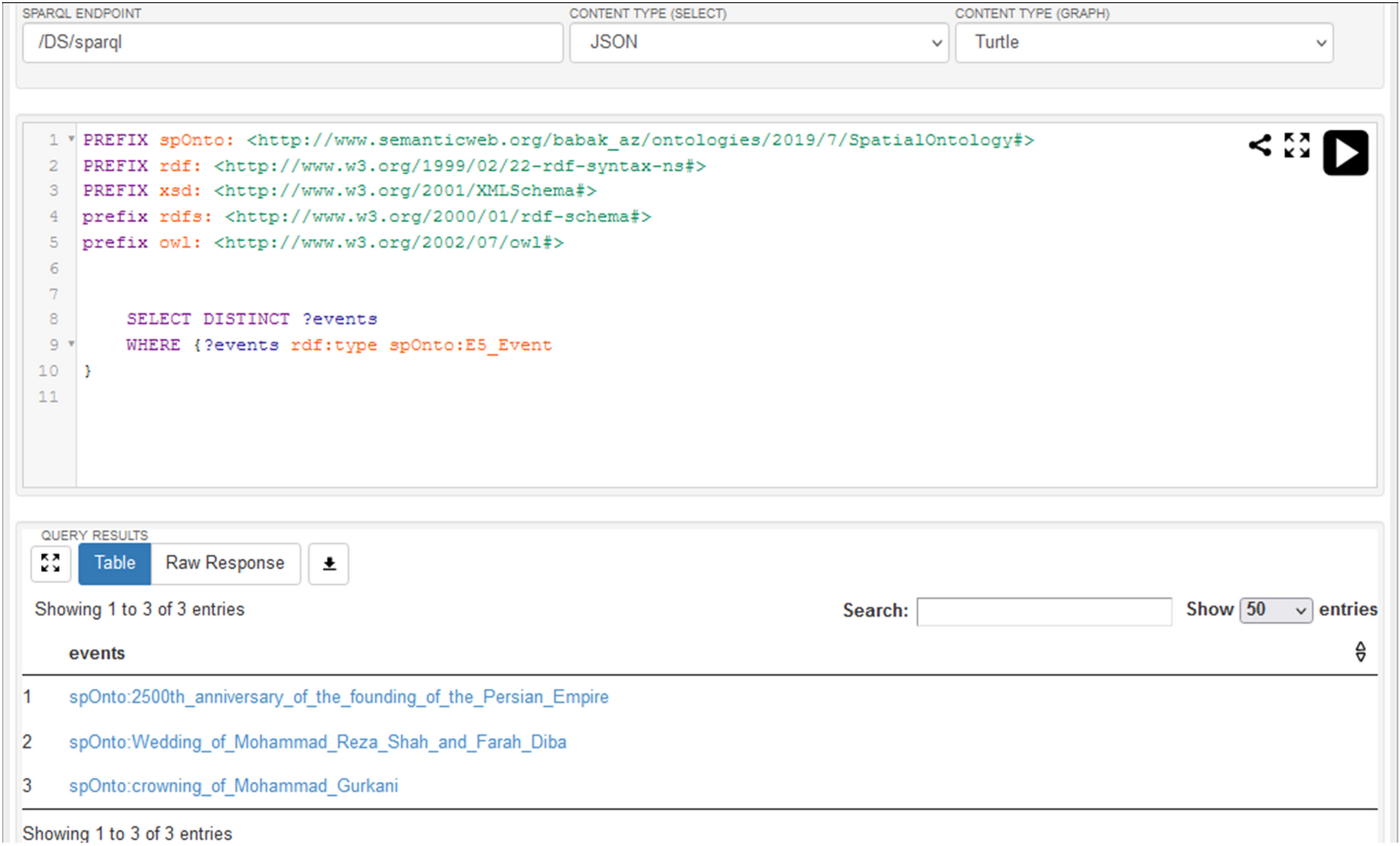Collapse the WHERE block at line 9
The image size is (1400, 846).
coord(71,344)
